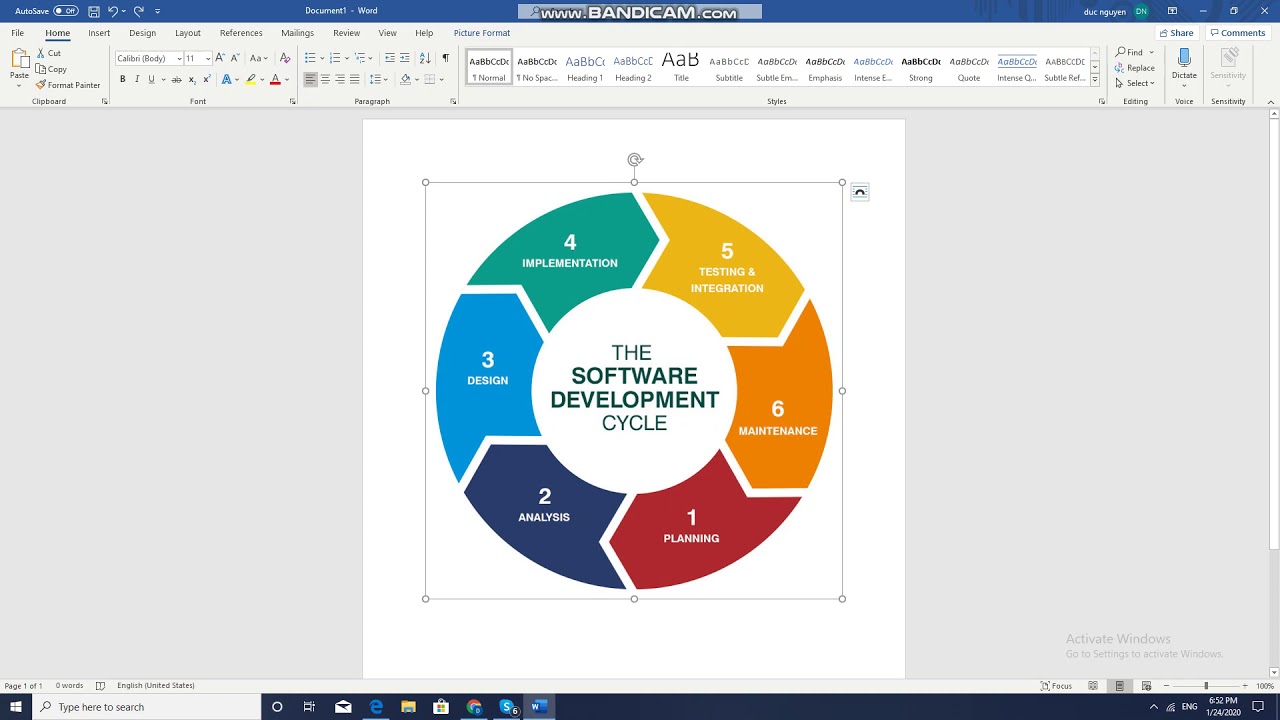Open the Line Spacing dropdown

378,79
